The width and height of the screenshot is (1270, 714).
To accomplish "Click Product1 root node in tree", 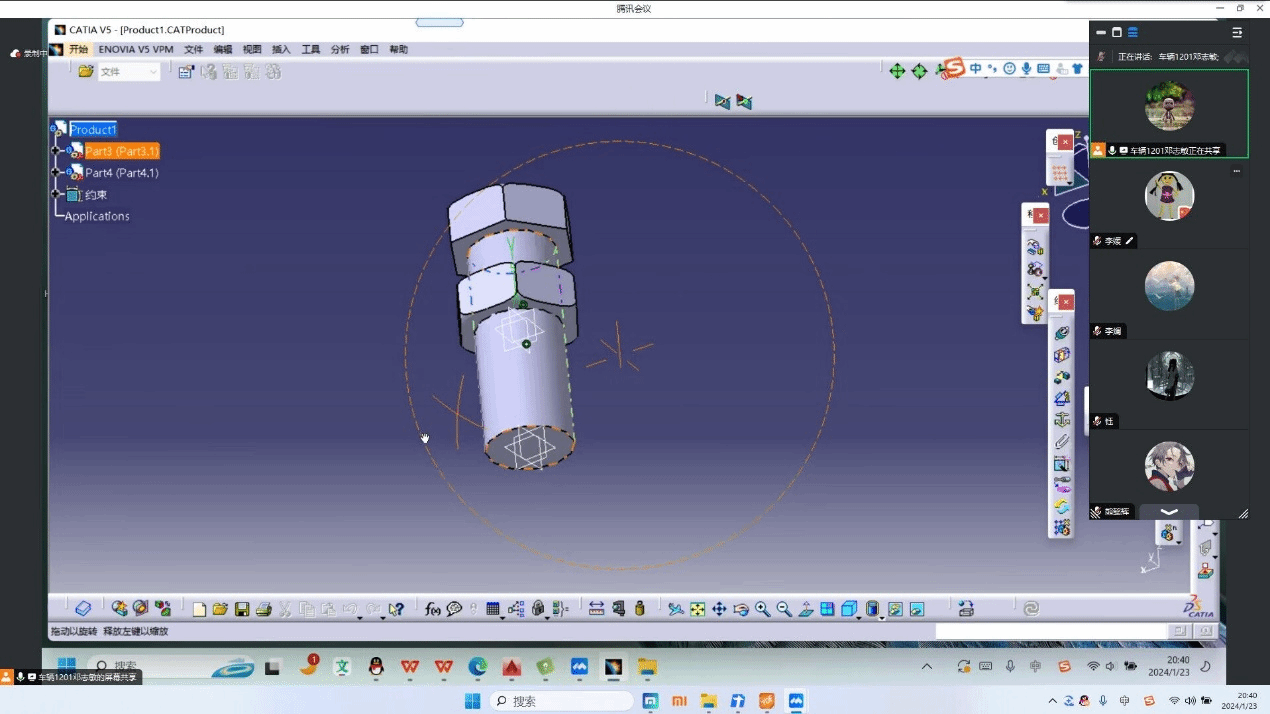I will coord(93,130).
